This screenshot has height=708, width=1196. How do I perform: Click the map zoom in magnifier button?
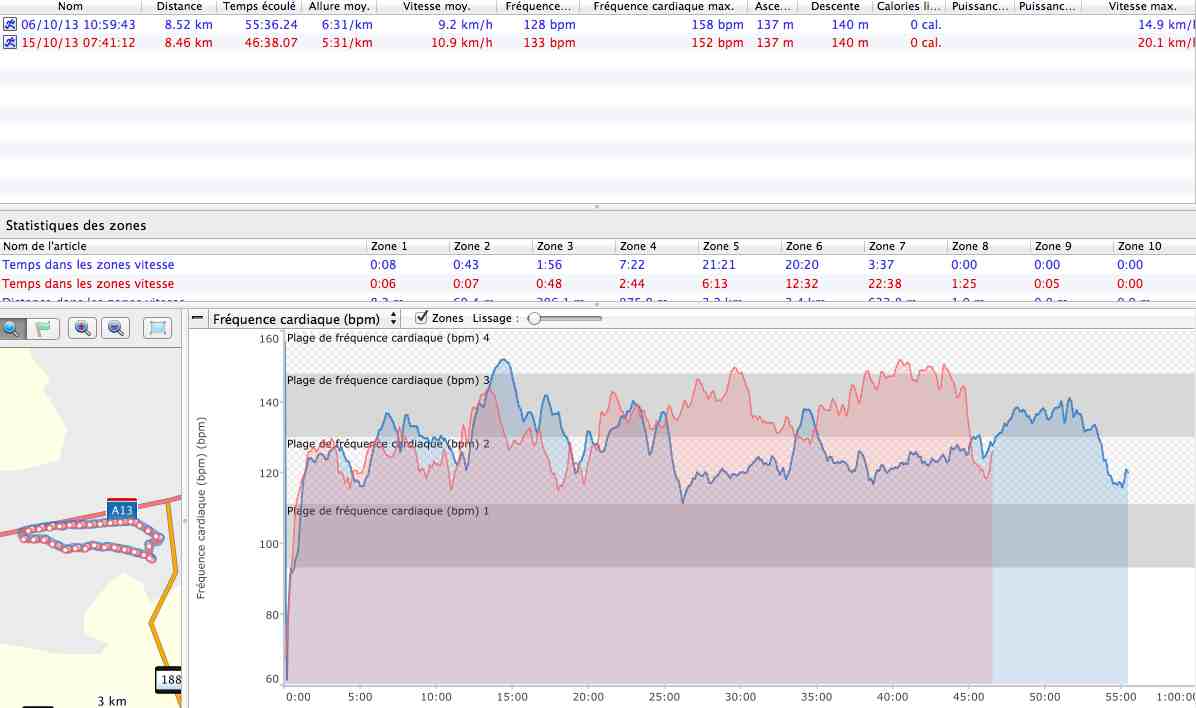tap(82, 327)
